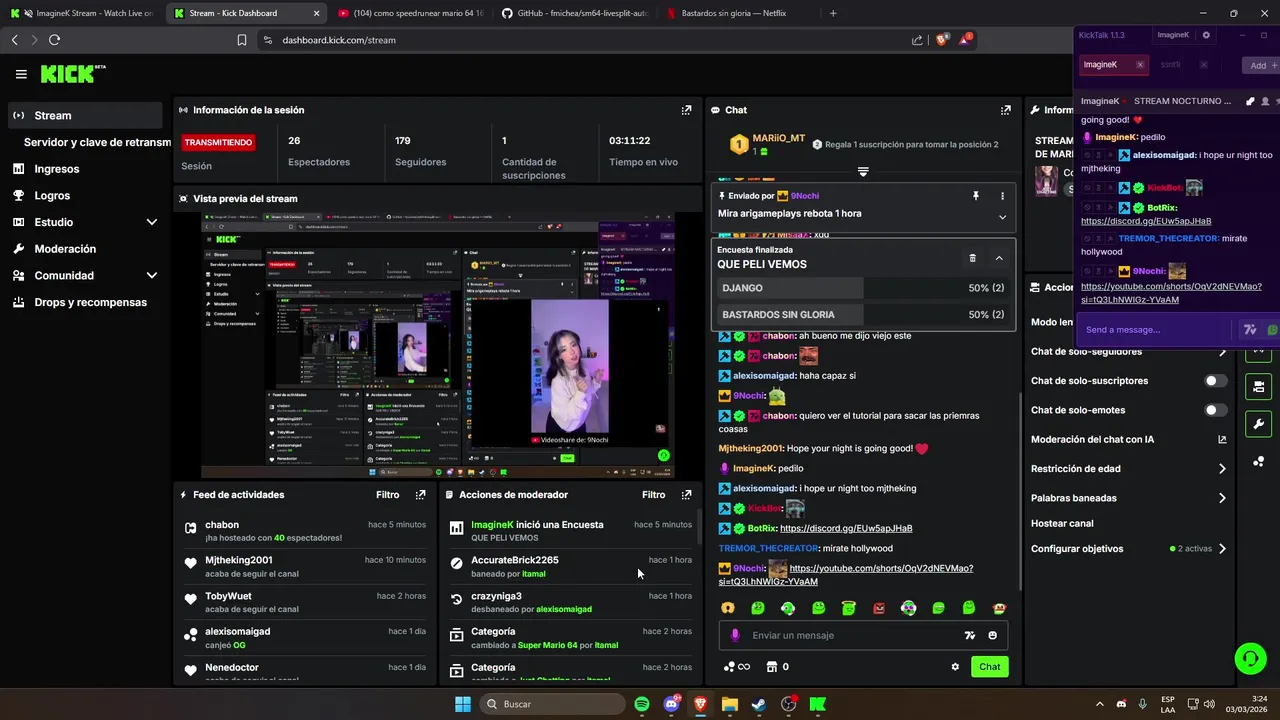Delete the finished poll QUE PELI VEMOS
The height and width of the screenshot is (720, 1280).
(x=972, y=258)
